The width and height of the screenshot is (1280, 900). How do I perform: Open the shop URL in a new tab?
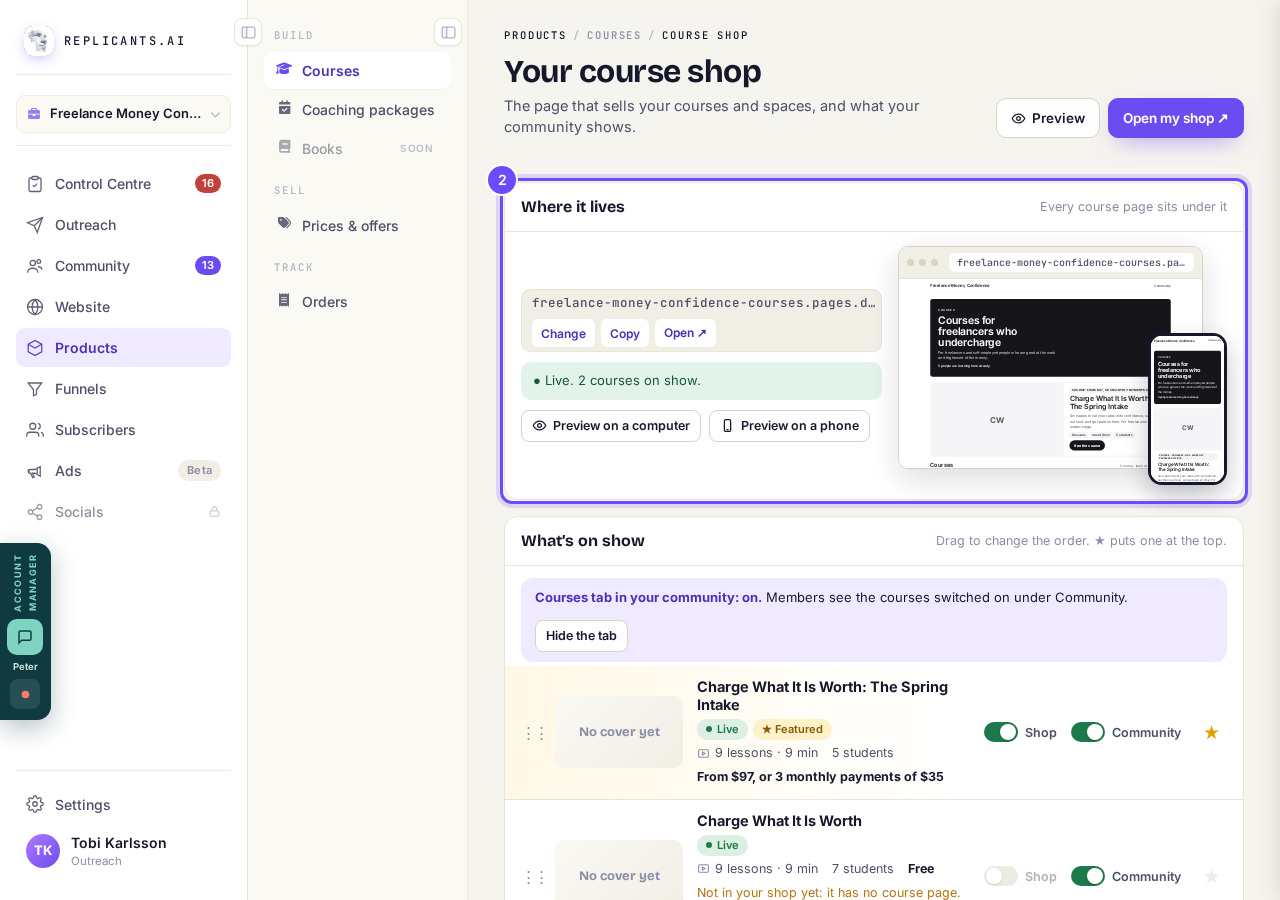click(685, 333)
